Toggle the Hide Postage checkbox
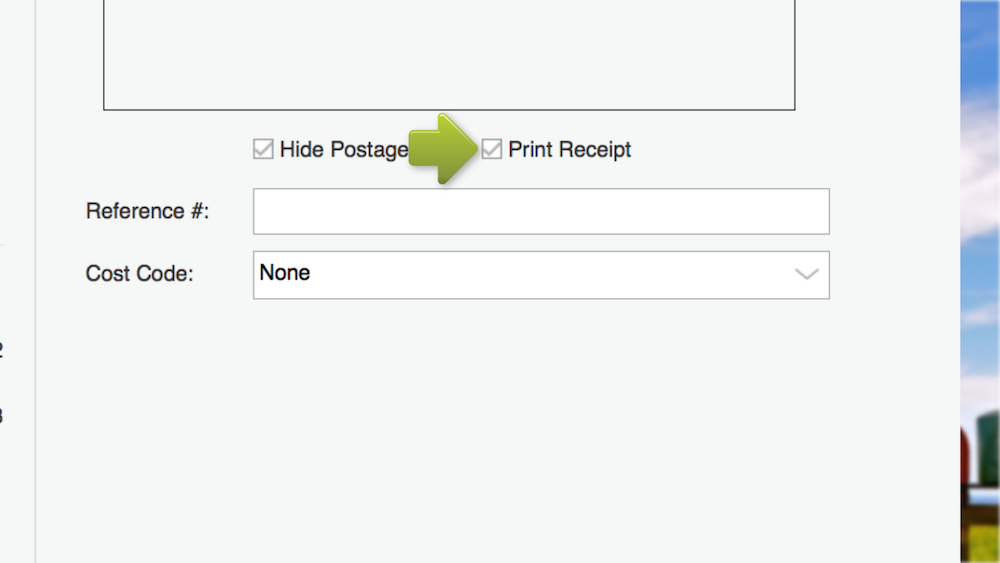This screenshot has height=563, width=1000. [x=263, y=150]
